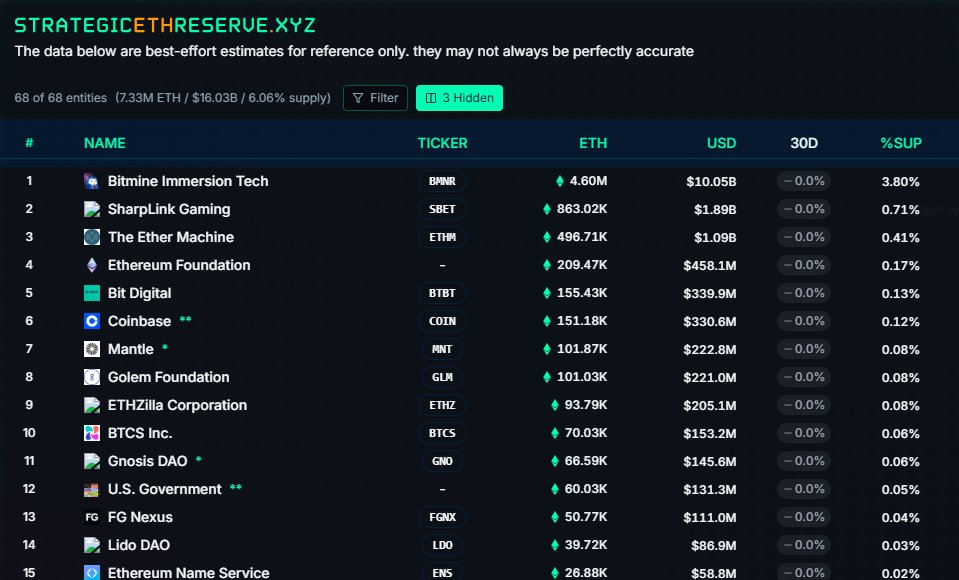The image size is (959, 580).
Task: Sort by the 30D column header
Action: click(804, 143)
